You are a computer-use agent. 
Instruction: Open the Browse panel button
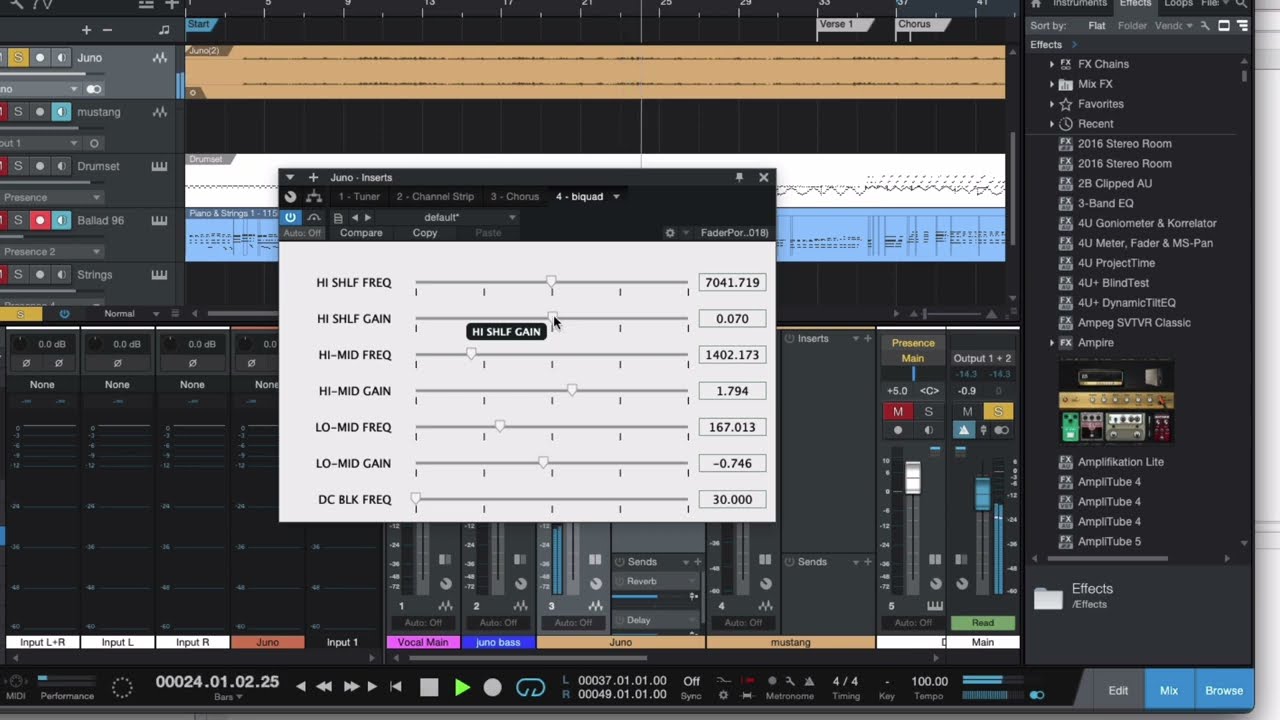click(x=1224, y=690)
